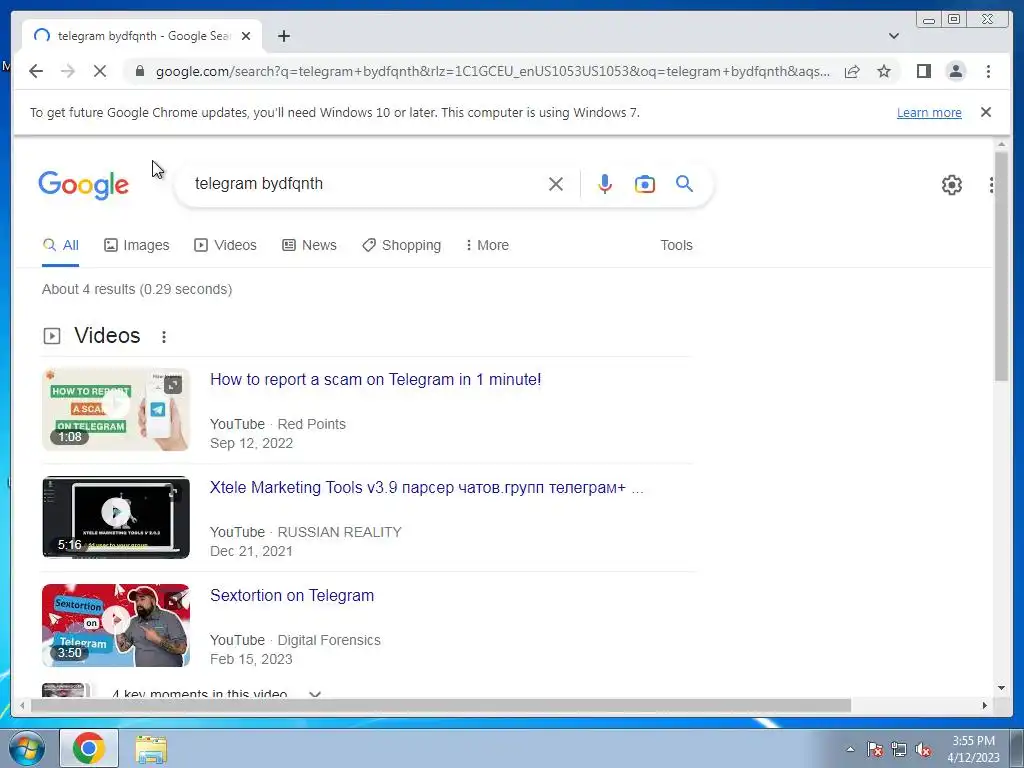Screen dimensions: 1024x768
Task: Submit search with the magnifier icon
Action: pyautogui.click(x=684, y=184)
